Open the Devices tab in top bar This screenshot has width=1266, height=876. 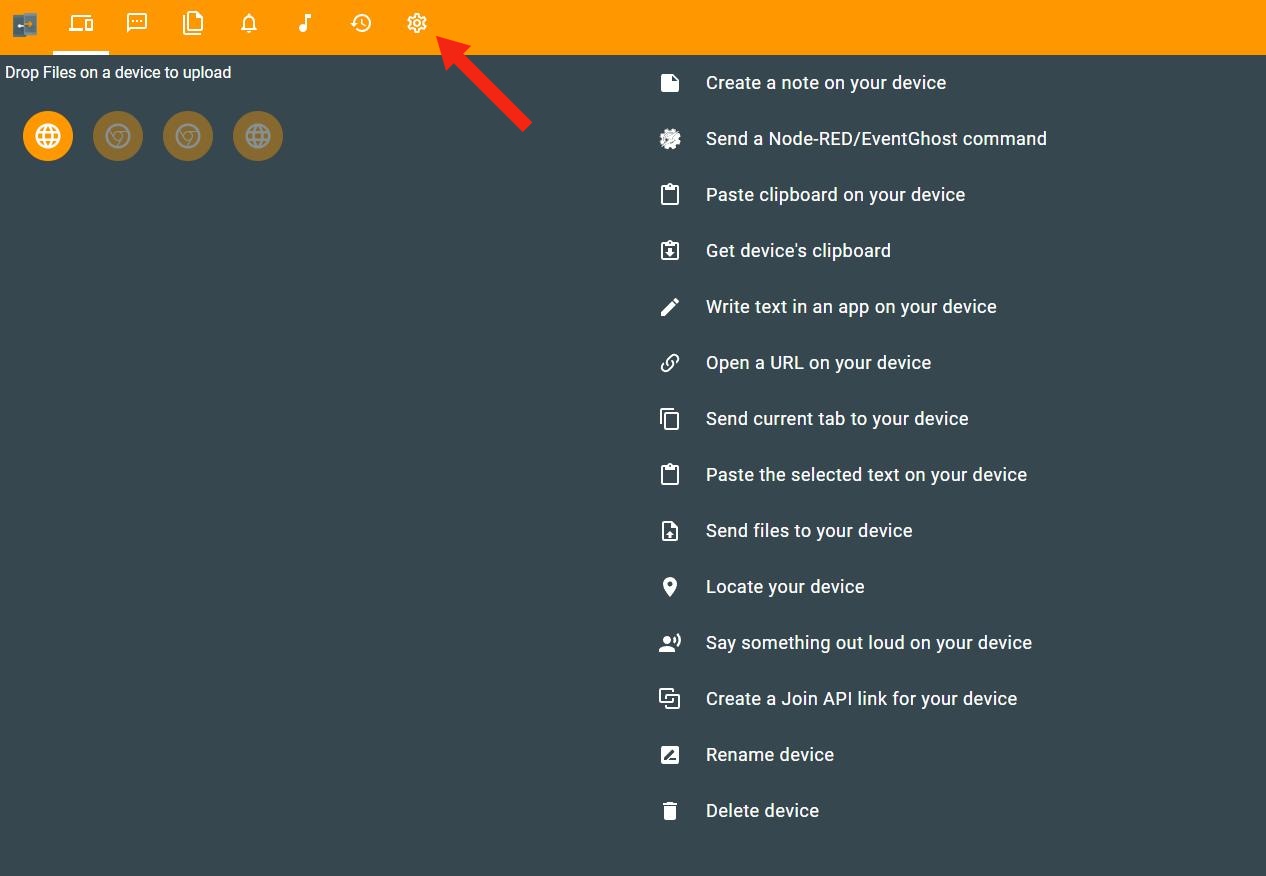coord(81,23)
